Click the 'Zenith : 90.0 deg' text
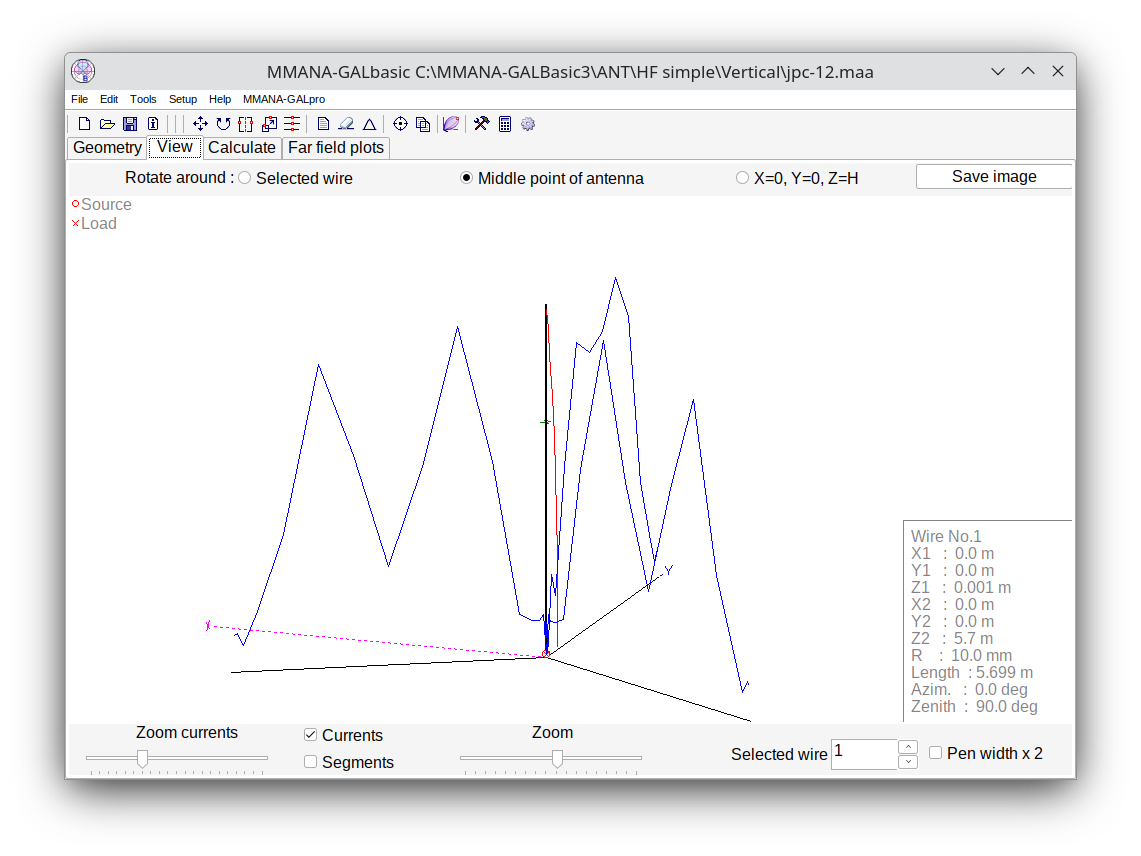The image size is (1141, 856). click(x=974, y=706)
